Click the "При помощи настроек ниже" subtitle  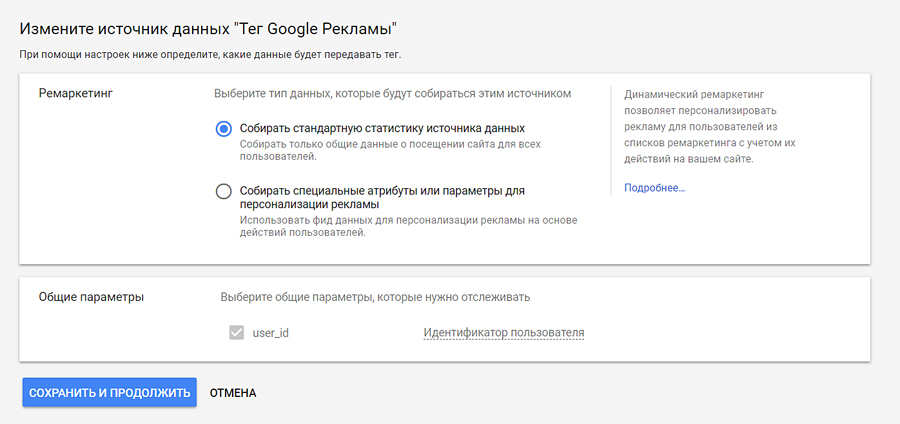point(217,54)
